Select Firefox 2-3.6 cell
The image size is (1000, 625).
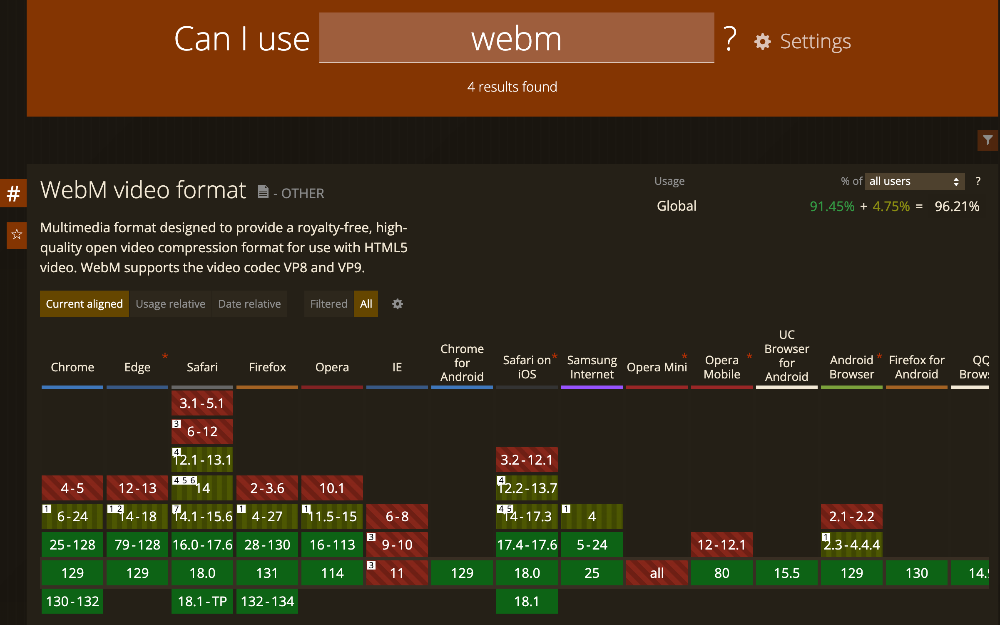267,488
